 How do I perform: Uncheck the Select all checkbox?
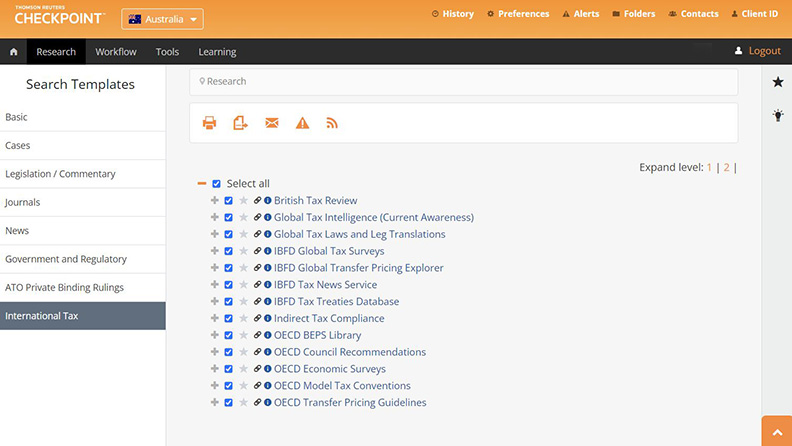[216, 184]
